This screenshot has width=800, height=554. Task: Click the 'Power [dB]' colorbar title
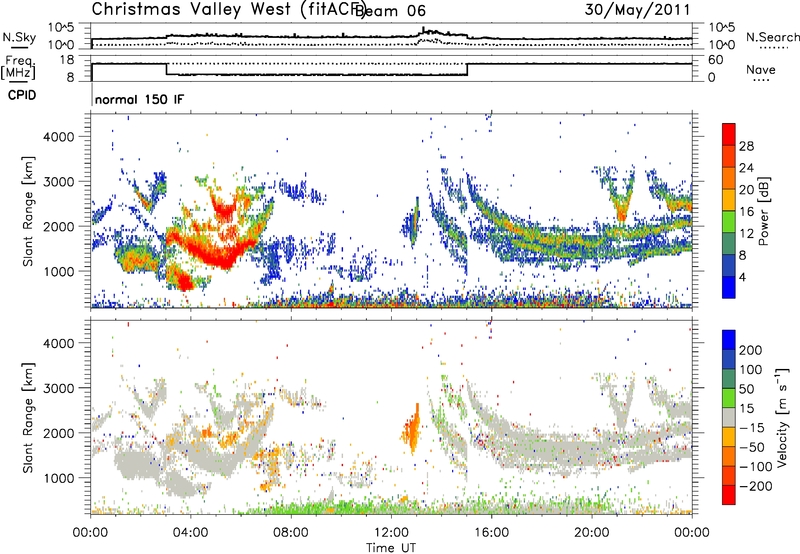click(763, 211)
